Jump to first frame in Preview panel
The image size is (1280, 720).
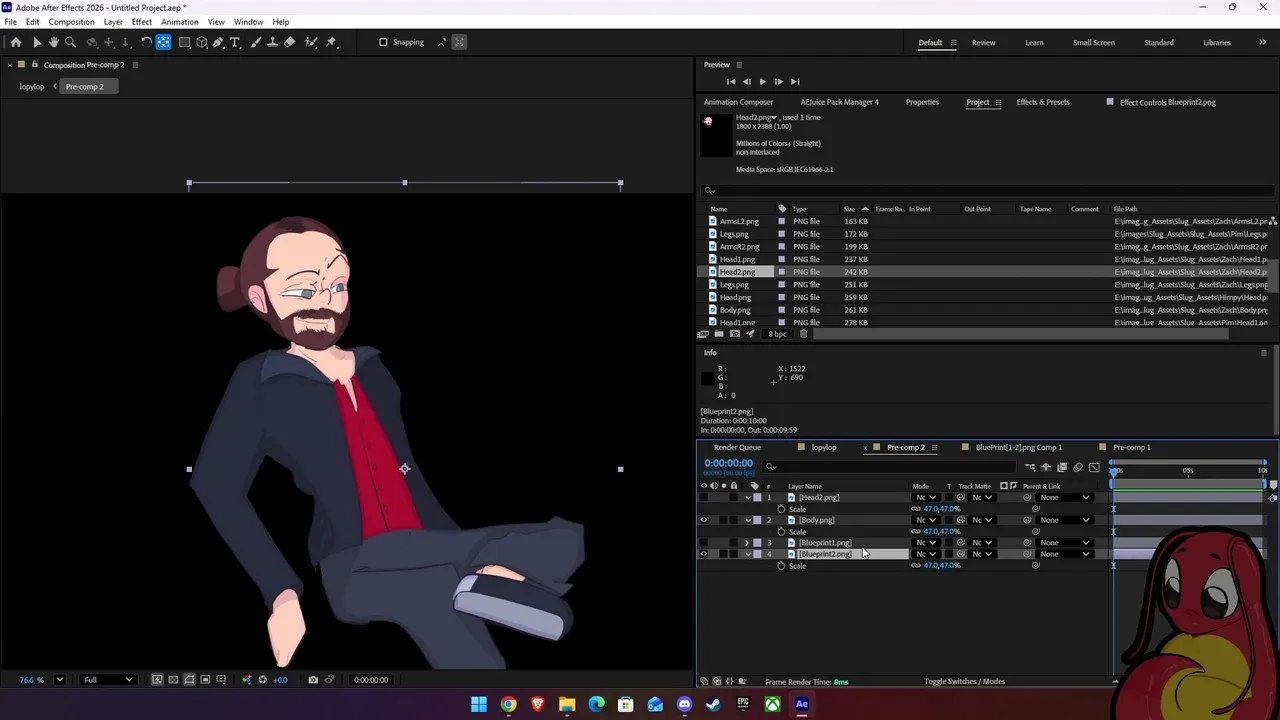(731, 81)
